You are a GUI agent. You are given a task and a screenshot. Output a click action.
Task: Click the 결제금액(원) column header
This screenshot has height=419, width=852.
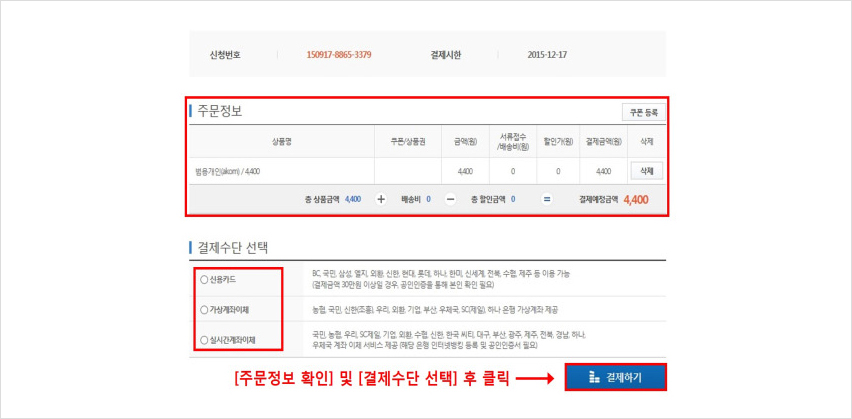click(x=604, y=141)
